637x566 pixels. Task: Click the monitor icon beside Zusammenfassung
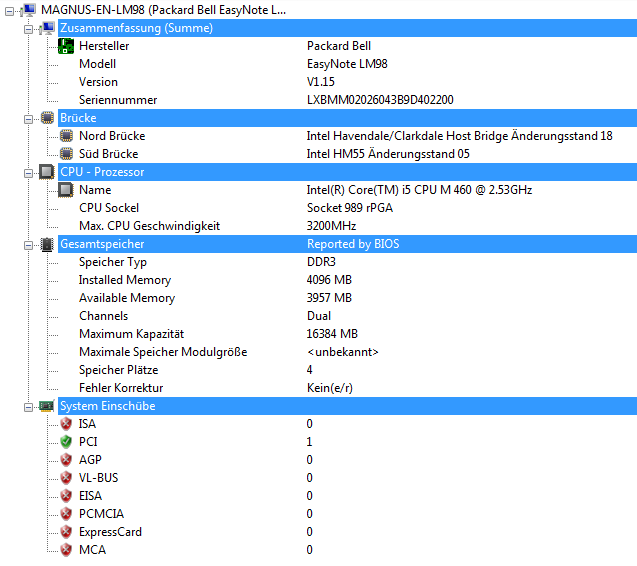47,28
